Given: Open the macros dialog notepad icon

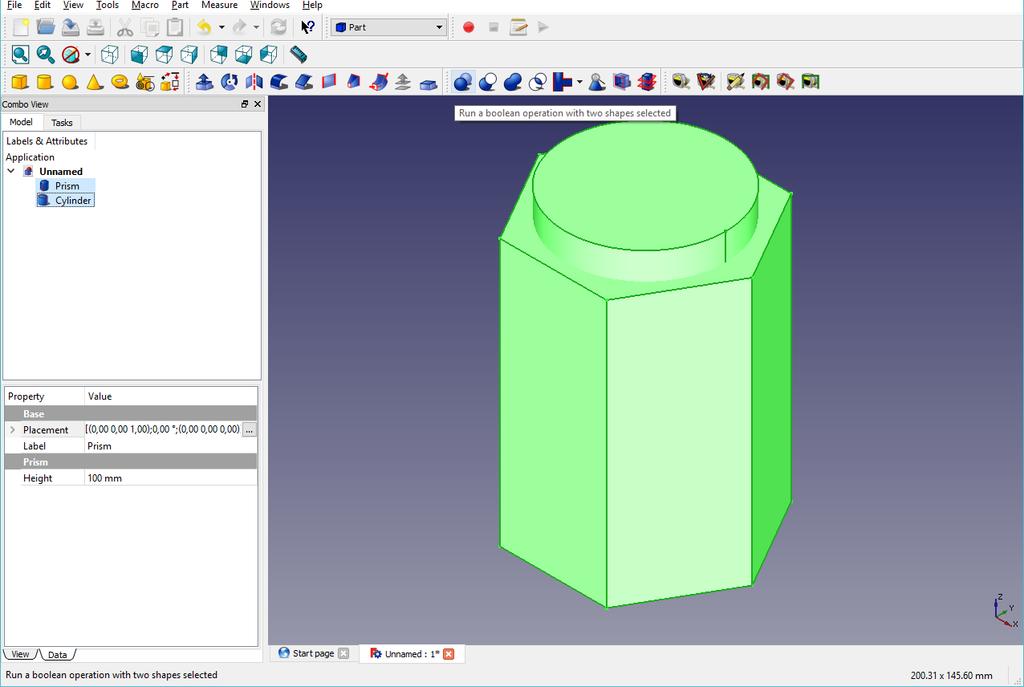Looking at the screenshot, I should pyautogui.click(x=519, y=27).
